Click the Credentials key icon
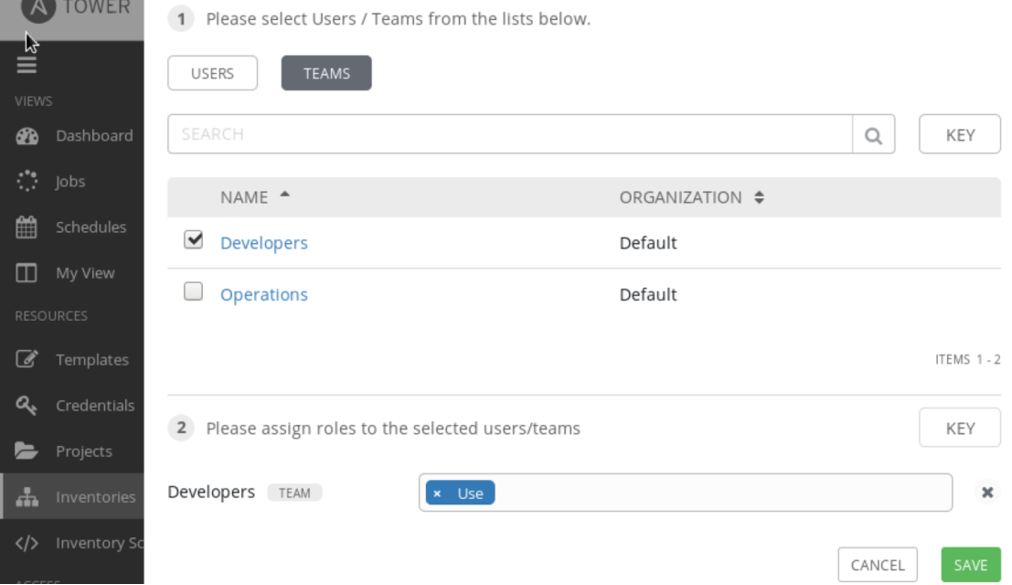This screenshot has width=1012, height=585. tap(27, 405)
